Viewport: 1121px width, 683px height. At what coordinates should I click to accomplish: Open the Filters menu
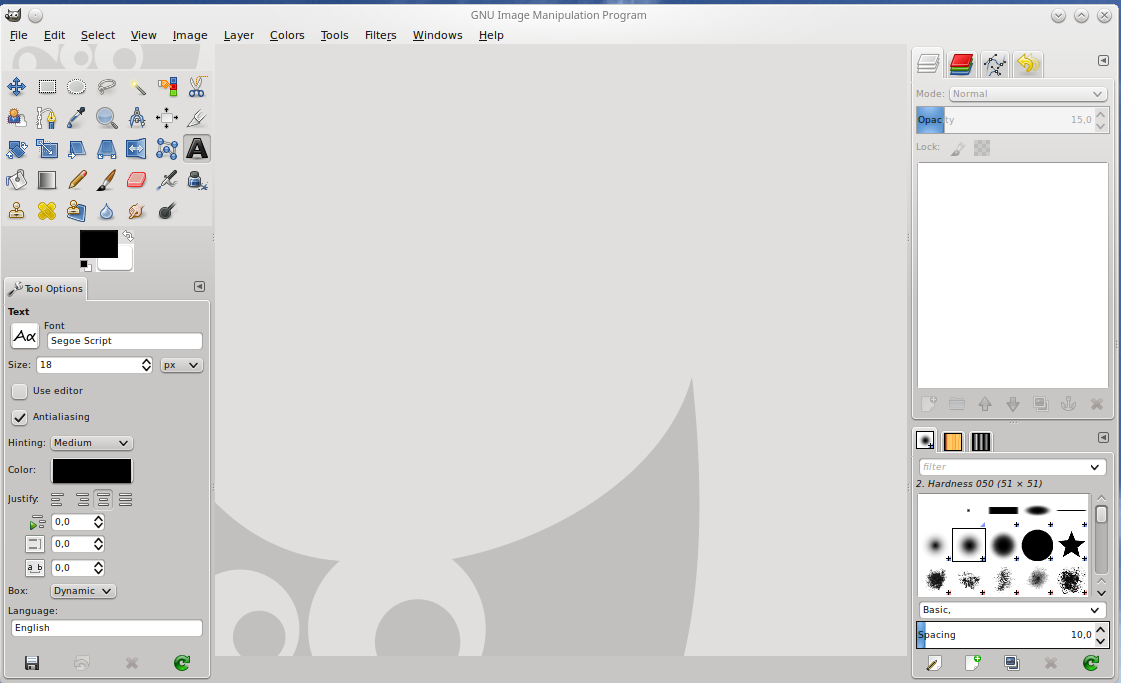pyautogui.click(x=380, y=35)
